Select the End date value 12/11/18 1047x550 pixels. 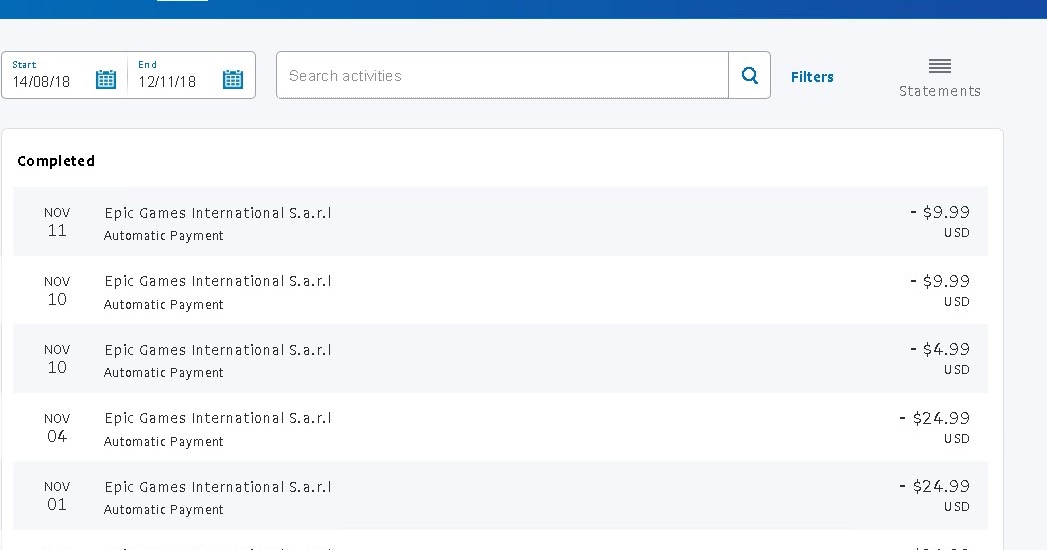[x=167, y=81]
